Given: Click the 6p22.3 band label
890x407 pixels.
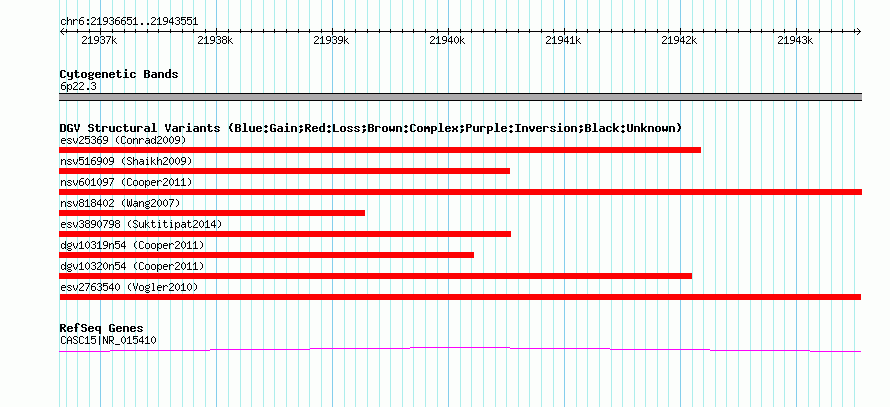Looking at the screenshot, I should (78, 87).
